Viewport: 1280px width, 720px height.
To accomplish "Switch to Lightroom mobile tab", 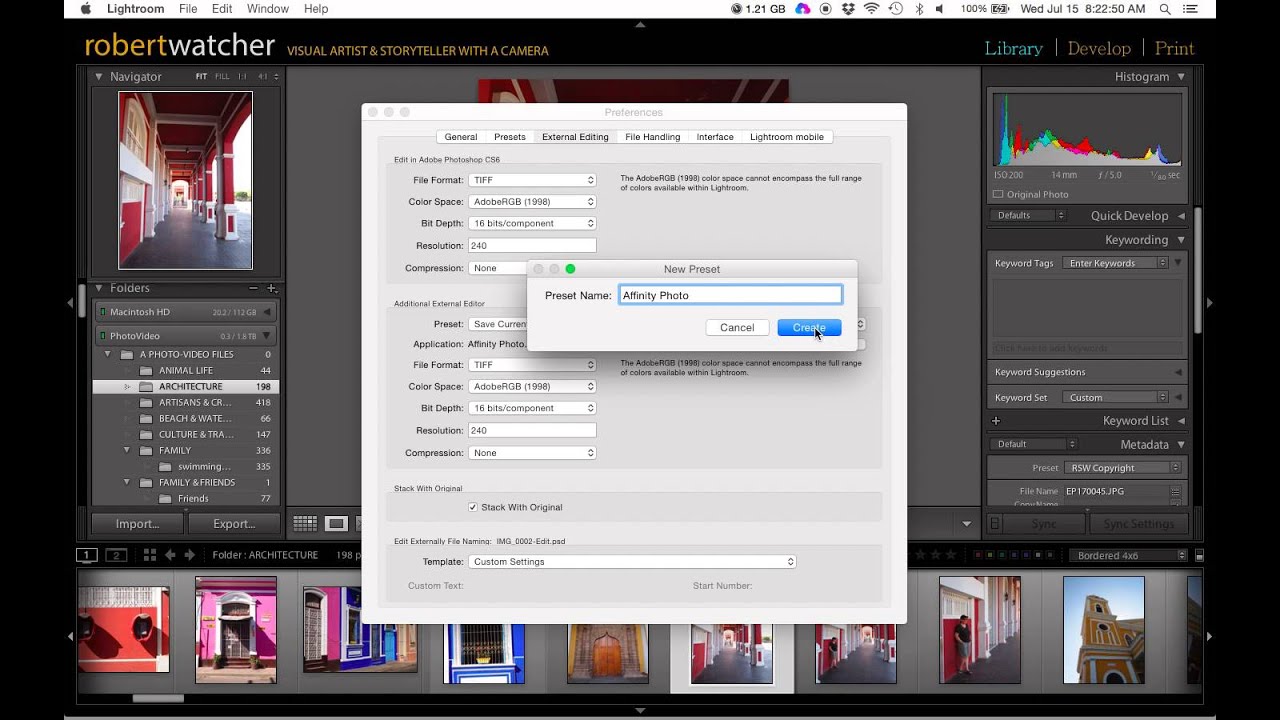I will (x=787, y=137).
